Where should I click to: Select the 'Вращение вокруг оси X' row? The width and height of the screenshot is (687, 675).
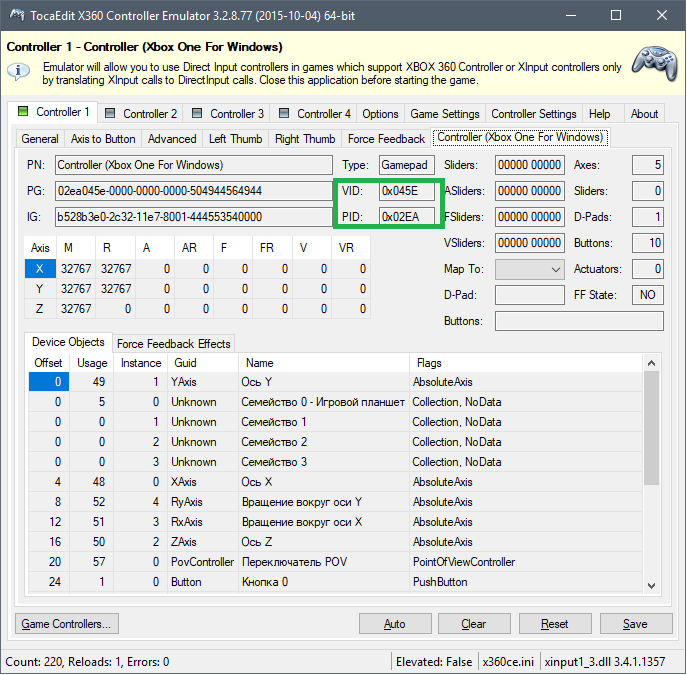[x=336, y=522]
